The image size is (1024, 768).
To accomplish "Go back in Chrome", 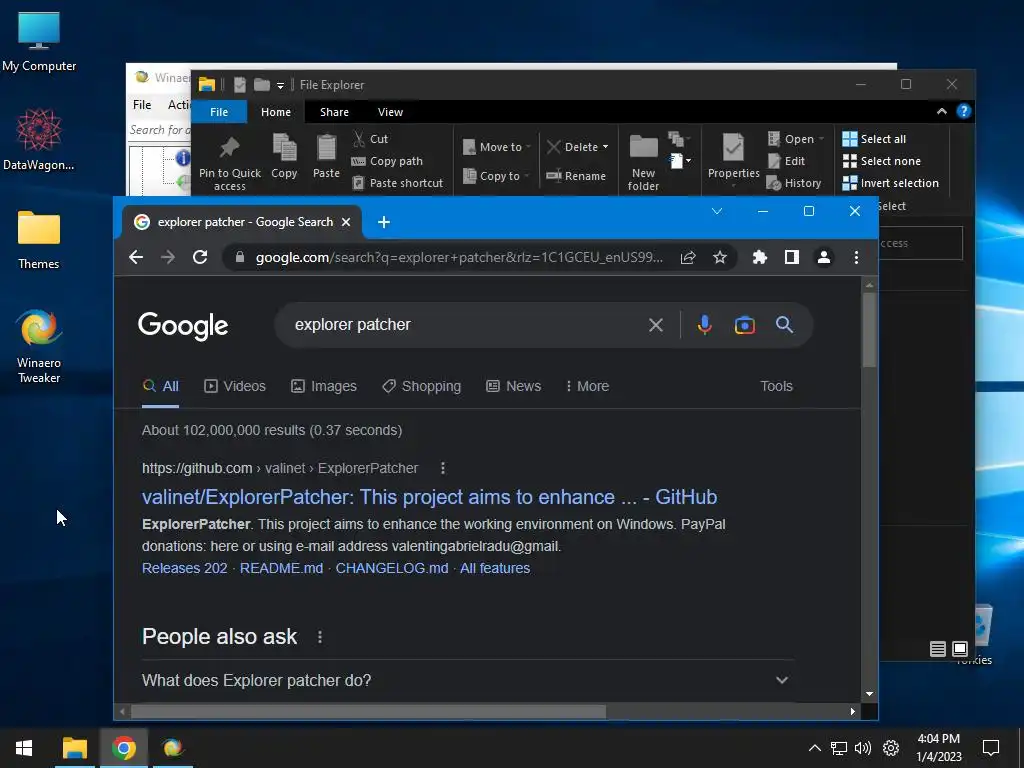I will [136, 257].
